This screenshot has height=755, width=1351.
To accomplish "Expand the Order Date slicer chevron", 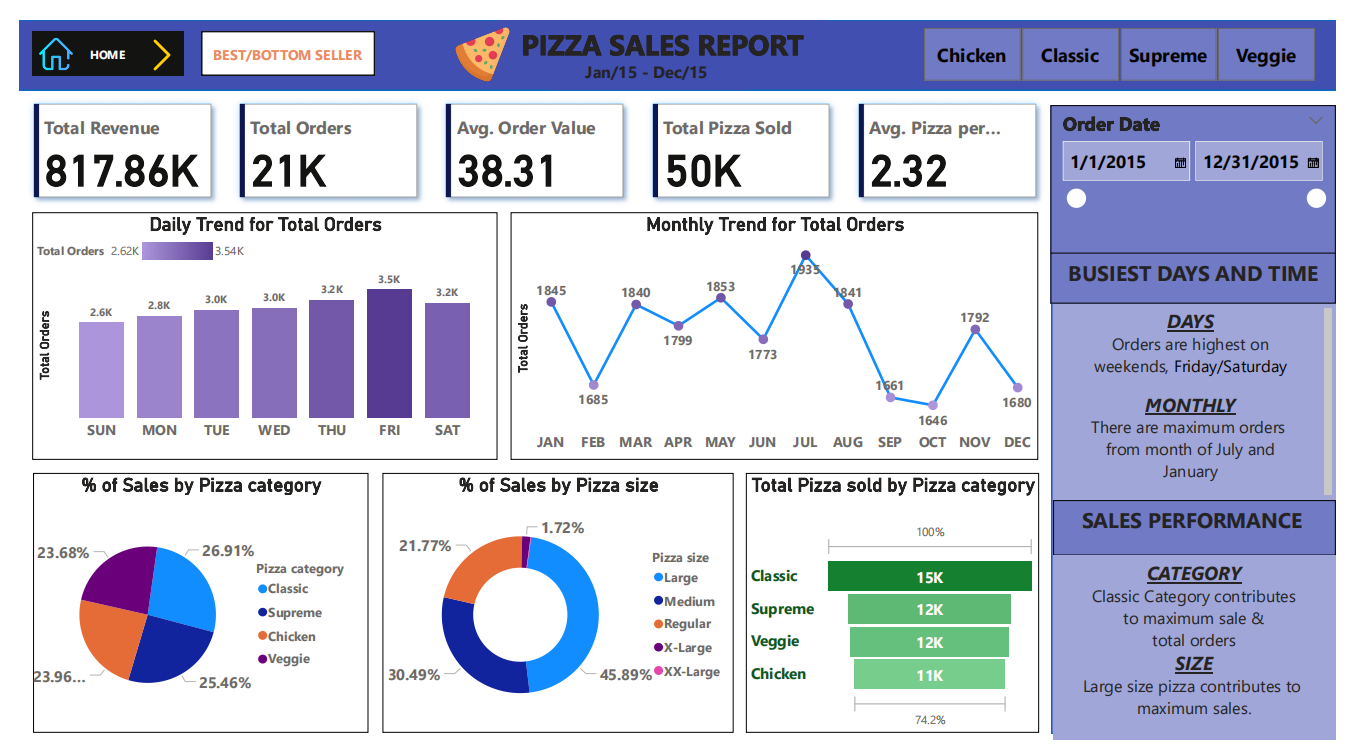I will point(1315,121).
